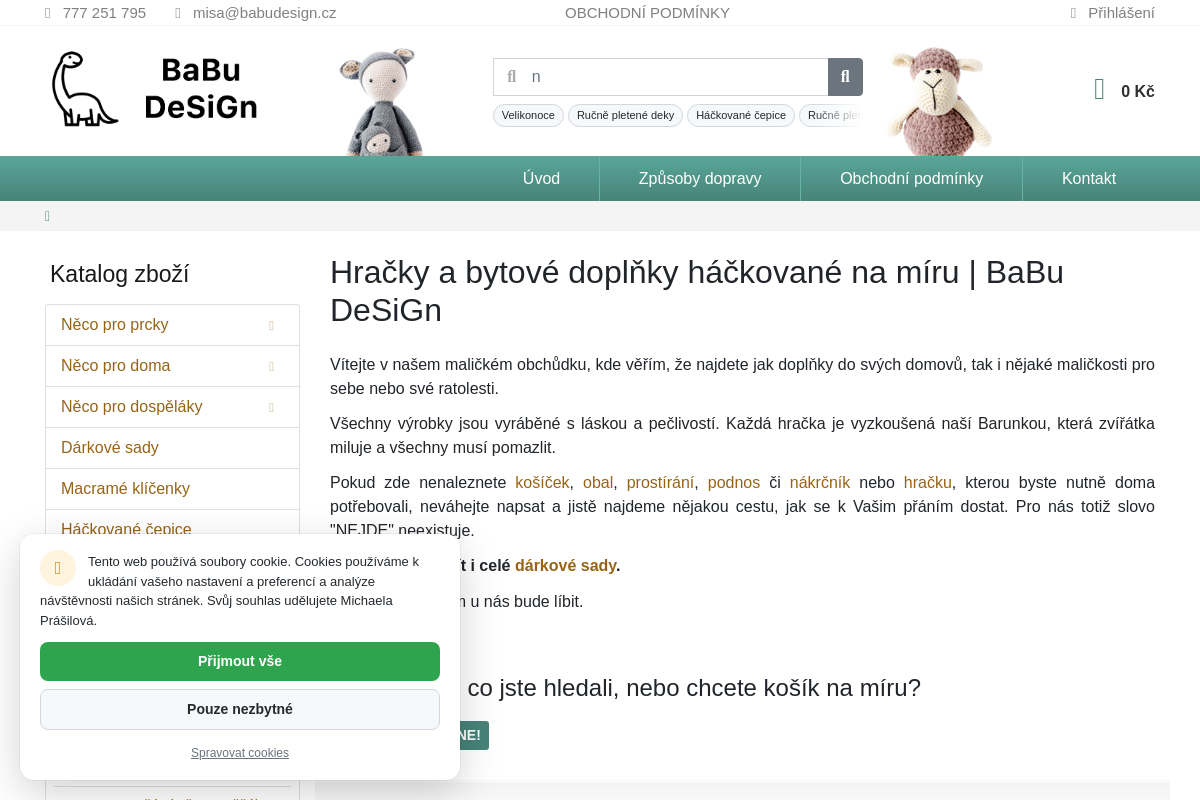Select the Velikonoce search tag
The height and width of the screenshot is (800, 1200).
pyautogui.click(x=528, y=115)
